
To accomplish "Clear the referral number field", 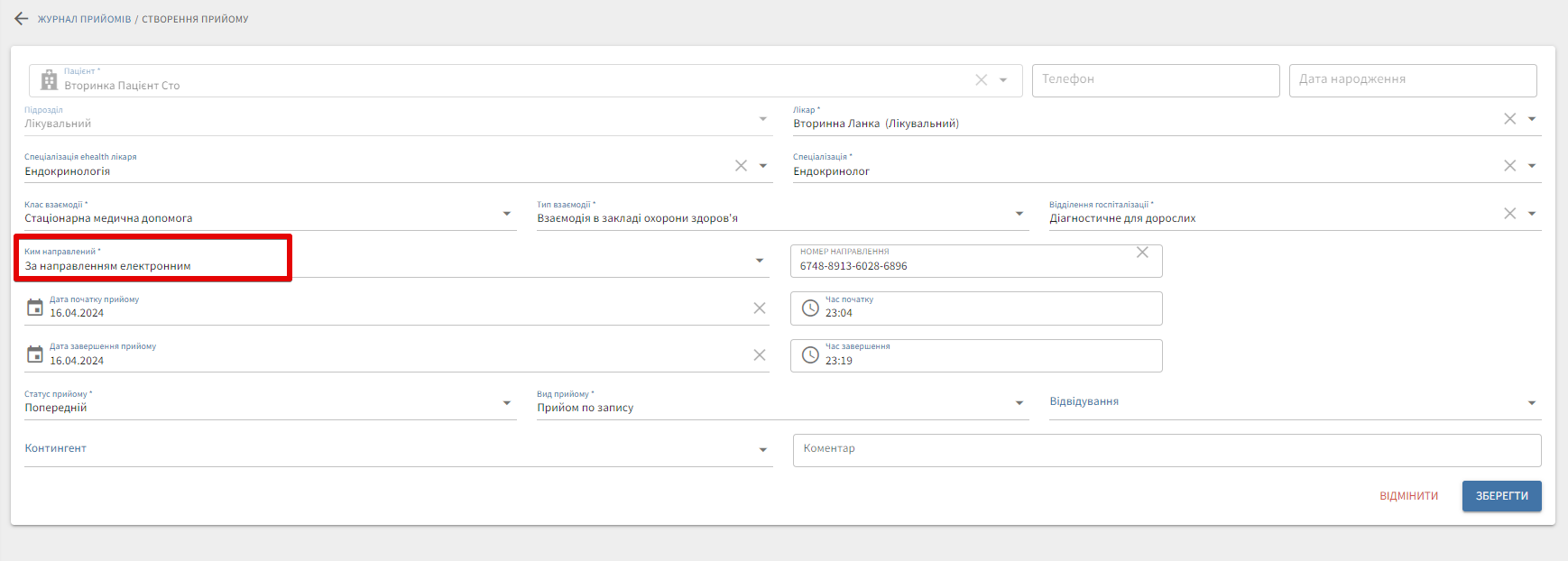I will coord(1142,253).
